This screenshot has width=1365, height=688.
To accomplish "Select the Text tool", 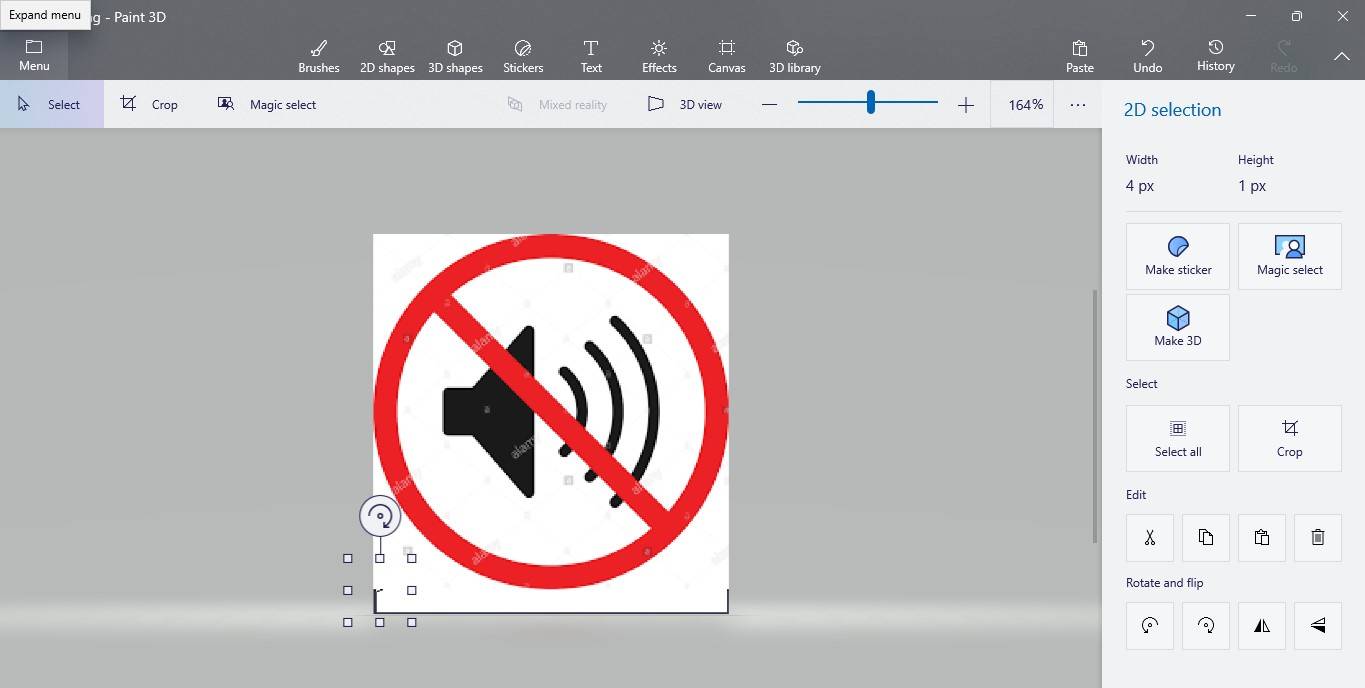I will [x=590, y=55].
